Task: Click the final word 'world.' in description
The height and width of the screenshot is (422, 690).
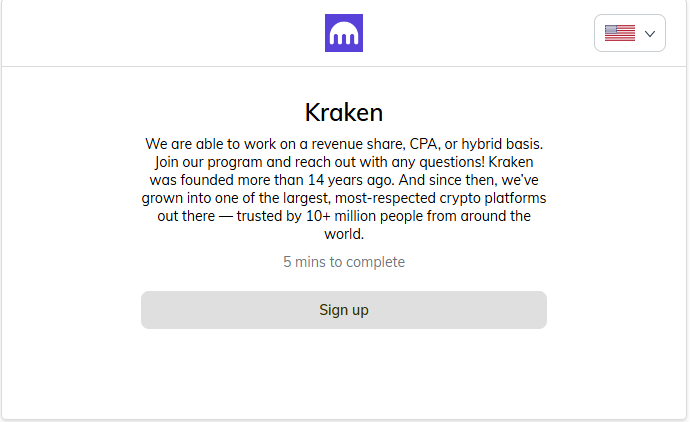Action: [x=344, y=234]
